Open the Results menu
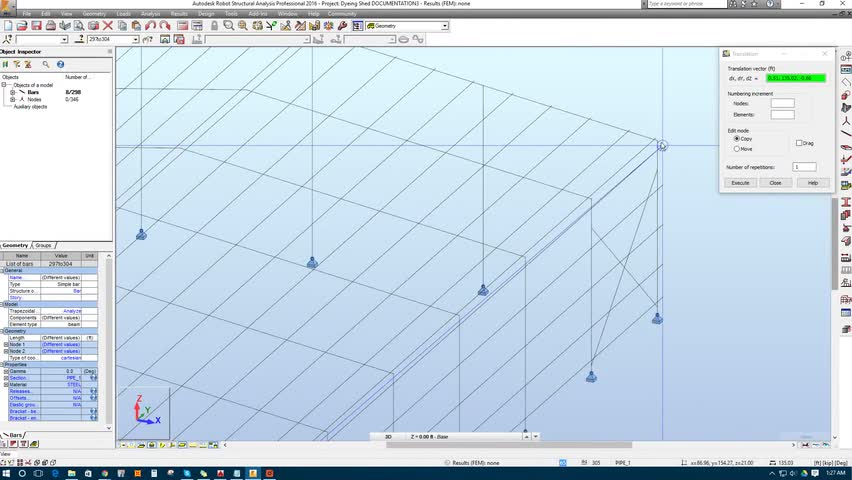The image size is (852, 480). click(x=179, y=14)
